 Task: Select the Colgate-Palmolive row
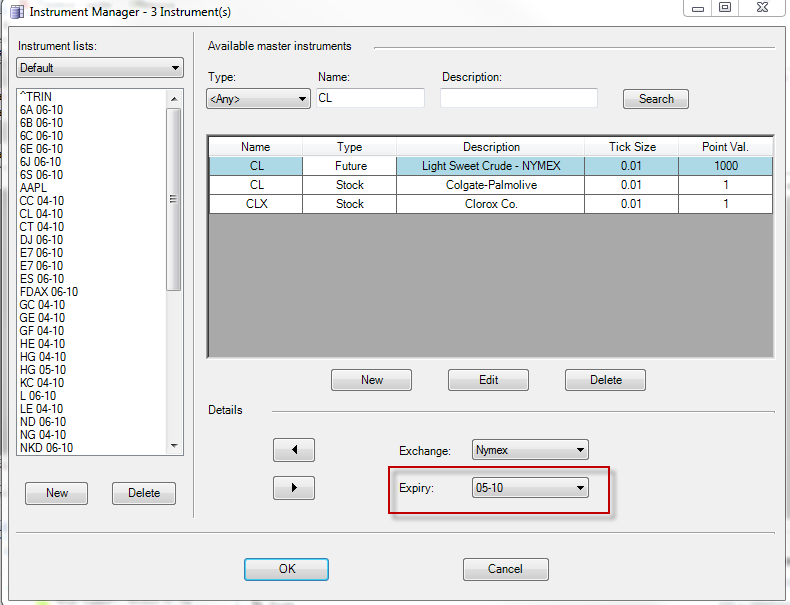(491, 185)
